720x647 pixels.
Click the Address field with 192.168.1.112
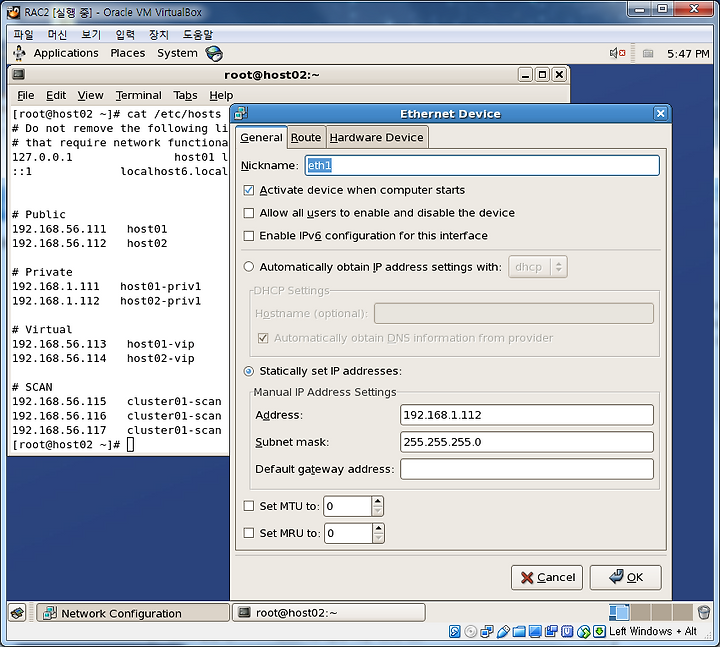click(x=527, y=415)
